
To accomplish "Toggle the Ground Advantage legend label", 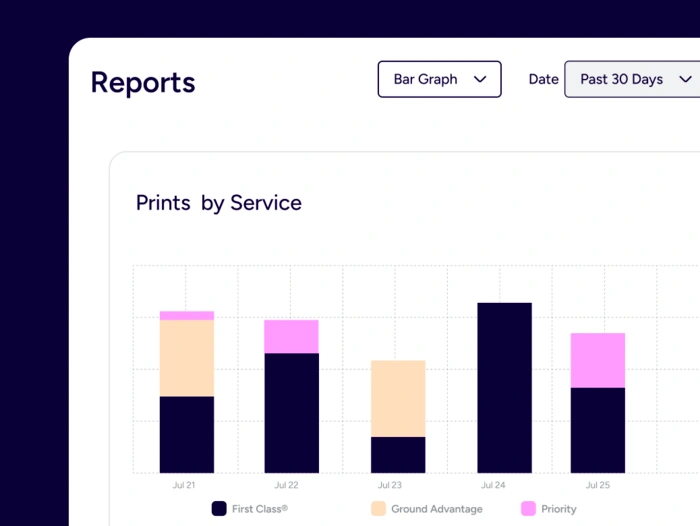I will 436,509.
